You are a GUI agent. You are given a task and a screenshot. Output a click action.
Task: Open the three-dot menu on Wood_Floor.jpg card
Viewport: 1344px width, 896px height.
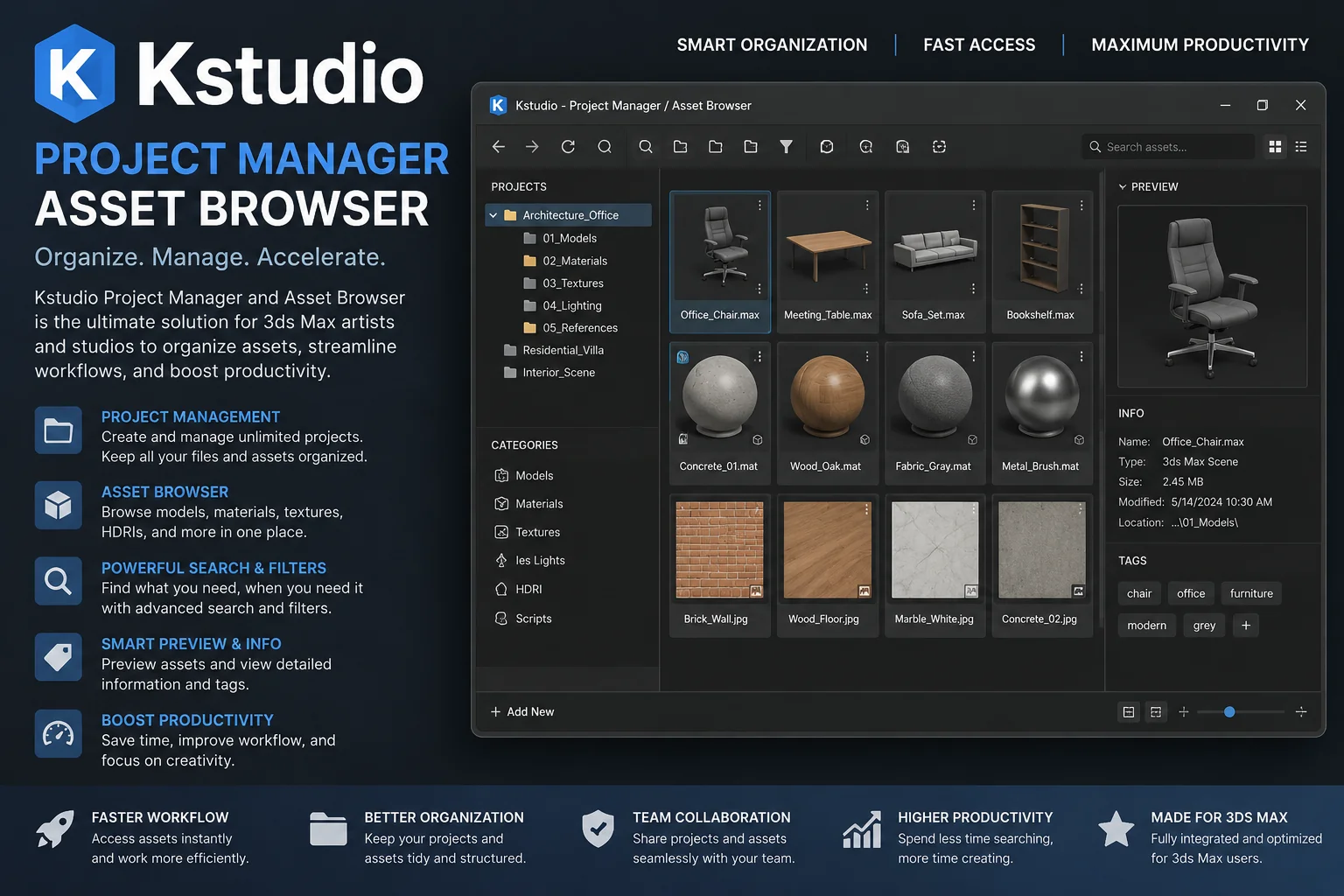click(867, 509)
